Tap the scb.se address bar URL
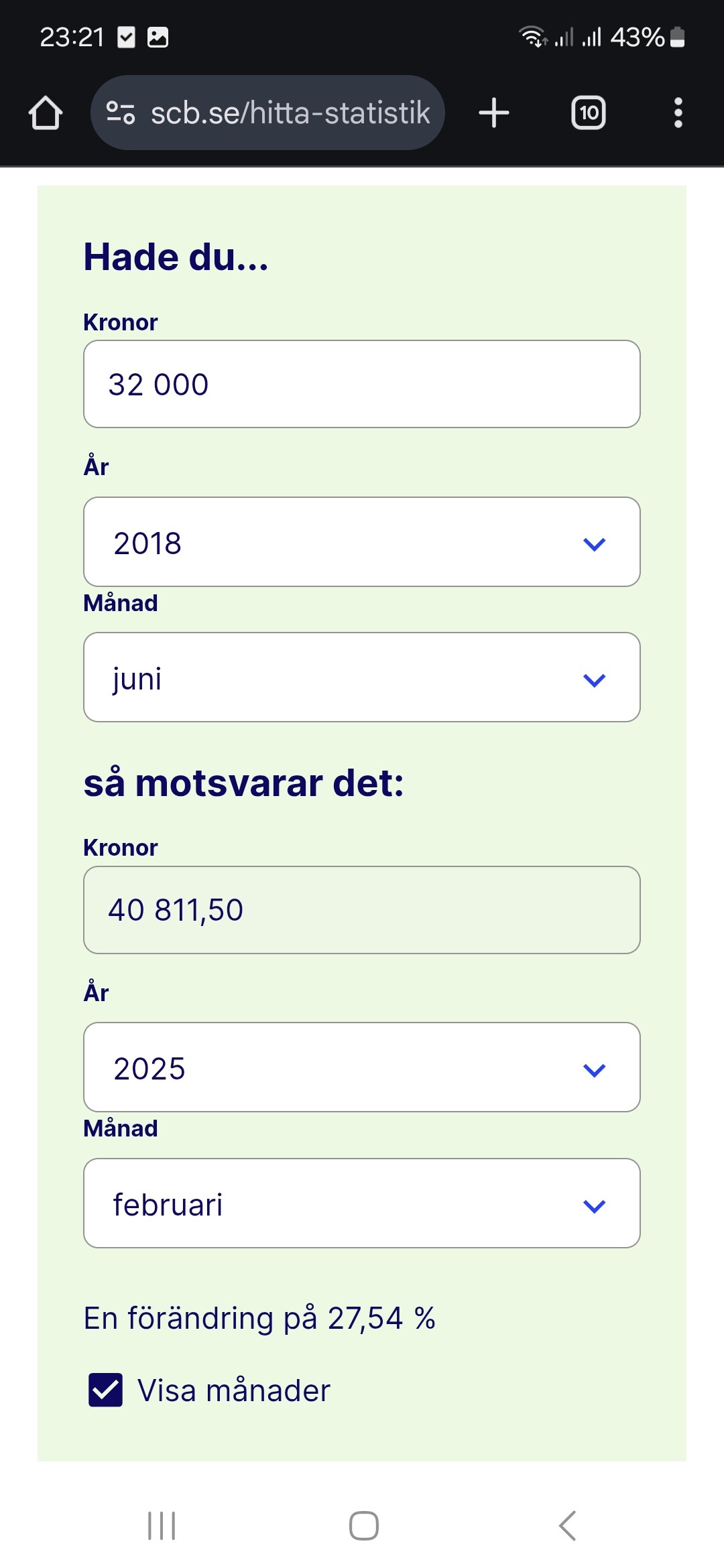The height and width of the screenshot is (1568, 724). tap(290, 113)
